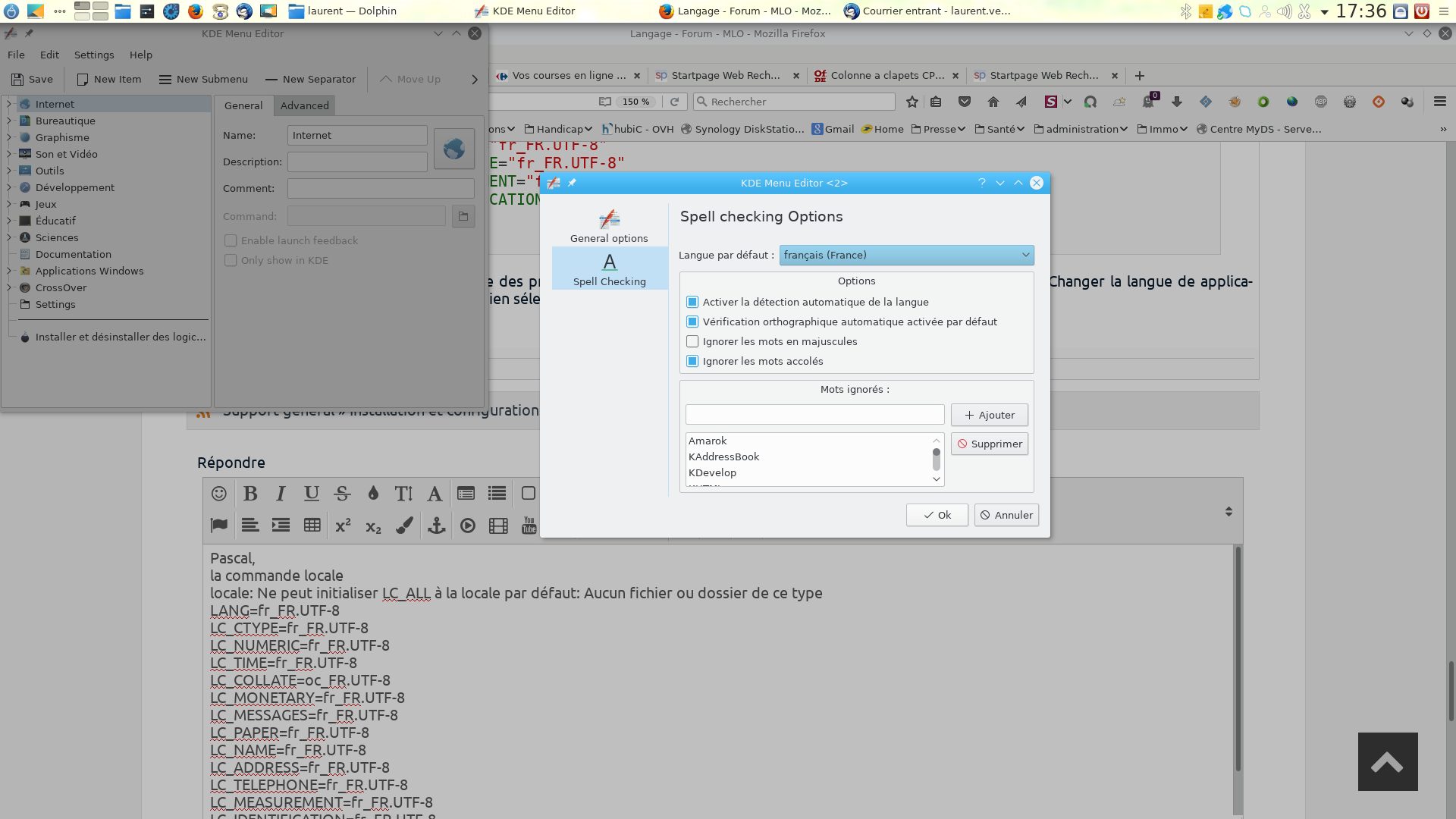Screen dimensions: 1456x819
Task: Bookmark page with Firefox star icon
Action: pyautogui.click(x=912, y=102)
